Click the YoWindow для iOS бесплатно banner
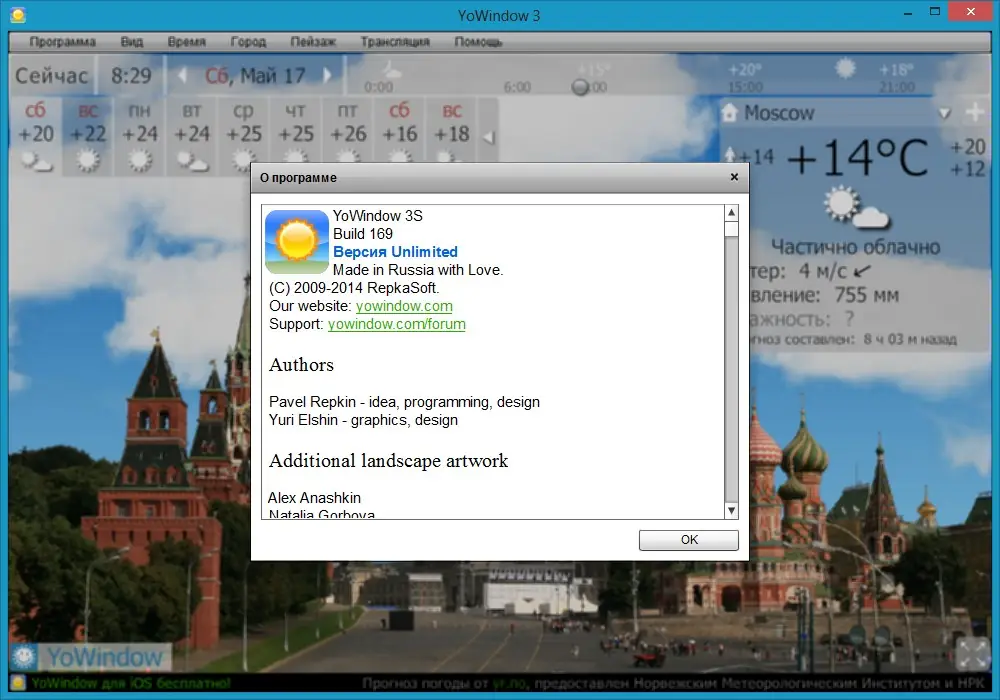This screenshot has height=700, width=1000. click(x=130, y=683)
